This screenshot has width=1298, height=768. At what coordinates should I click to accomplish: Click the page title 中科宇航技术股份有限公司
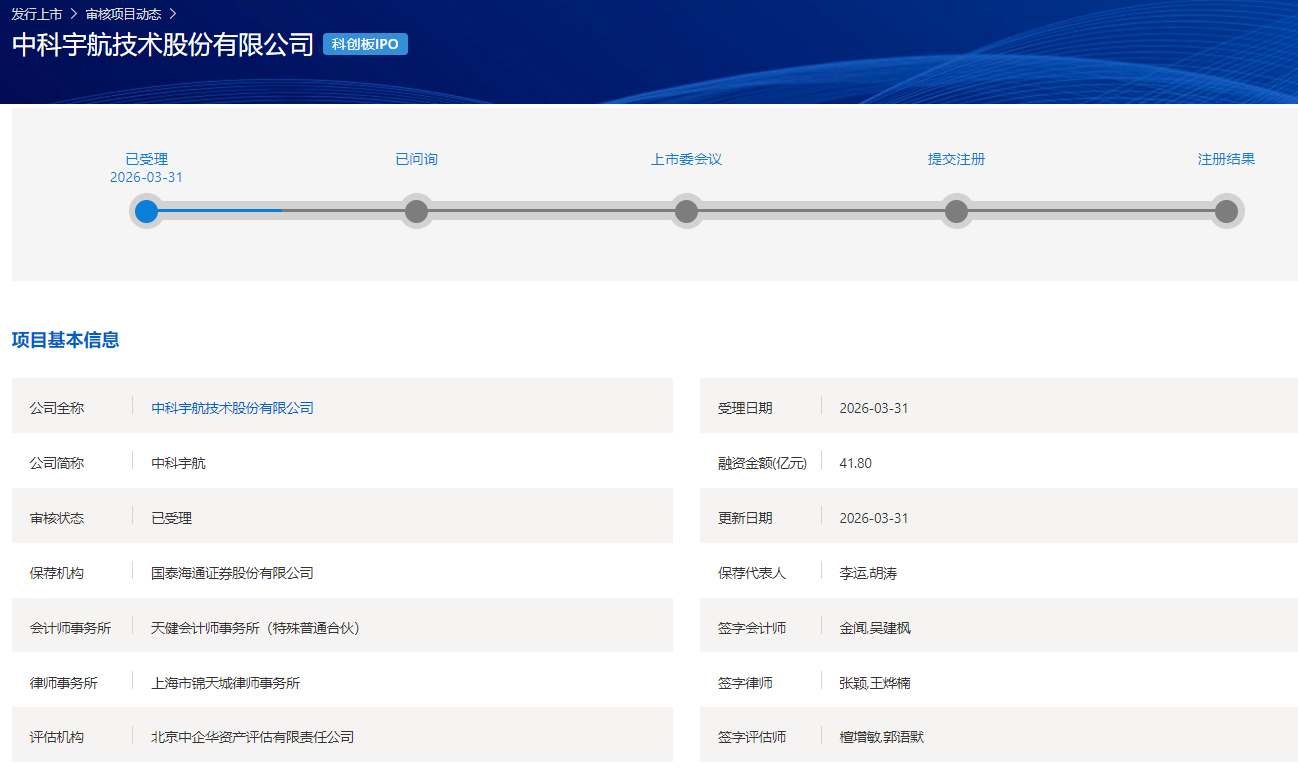pyautogui.click(x=163, y=45)
